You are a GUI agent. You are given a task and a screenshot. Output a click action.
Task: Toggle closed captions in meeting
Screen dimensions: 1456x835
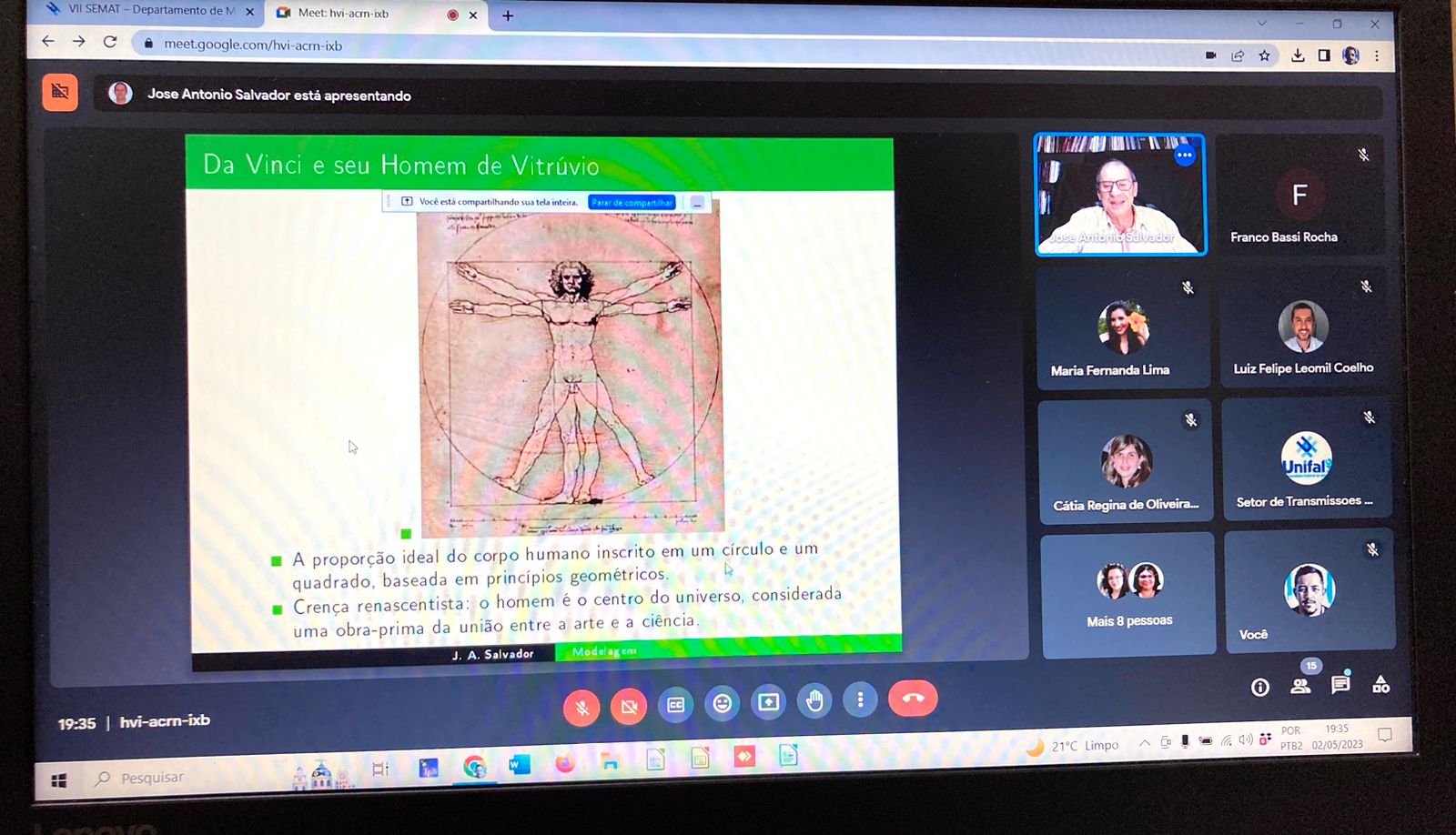675,705
